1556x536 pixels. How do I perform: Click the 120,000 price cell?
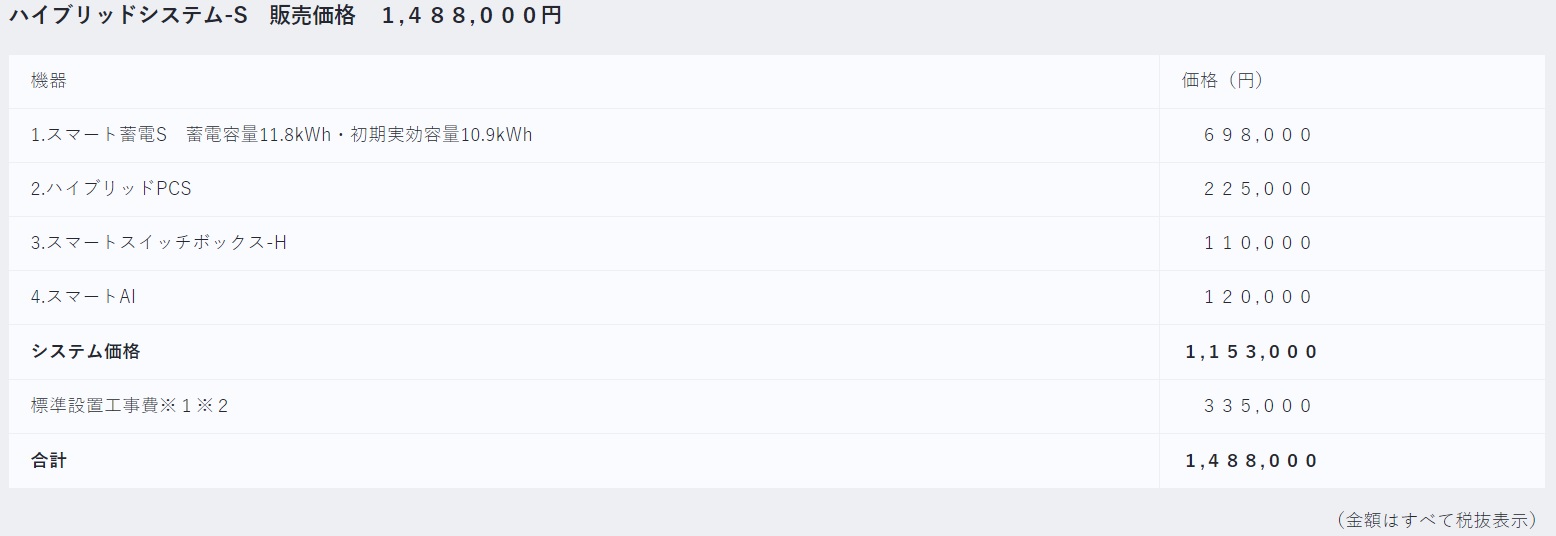[x=1257, y=297]
